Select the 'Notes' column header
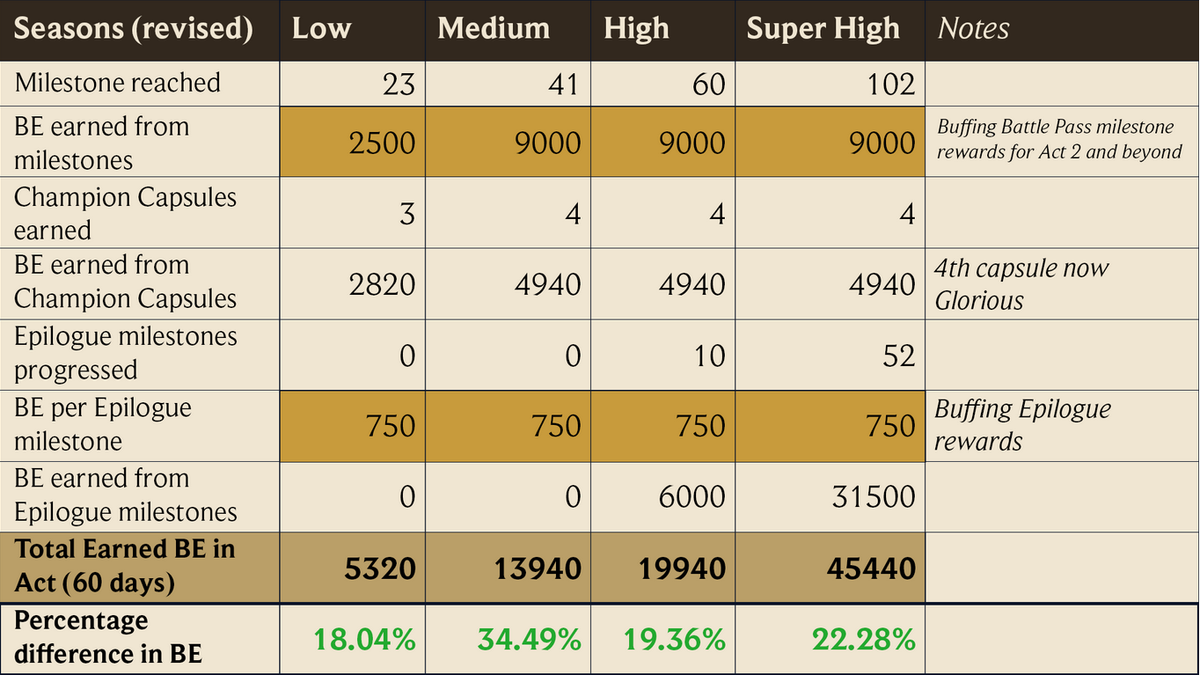 point(974,28)
